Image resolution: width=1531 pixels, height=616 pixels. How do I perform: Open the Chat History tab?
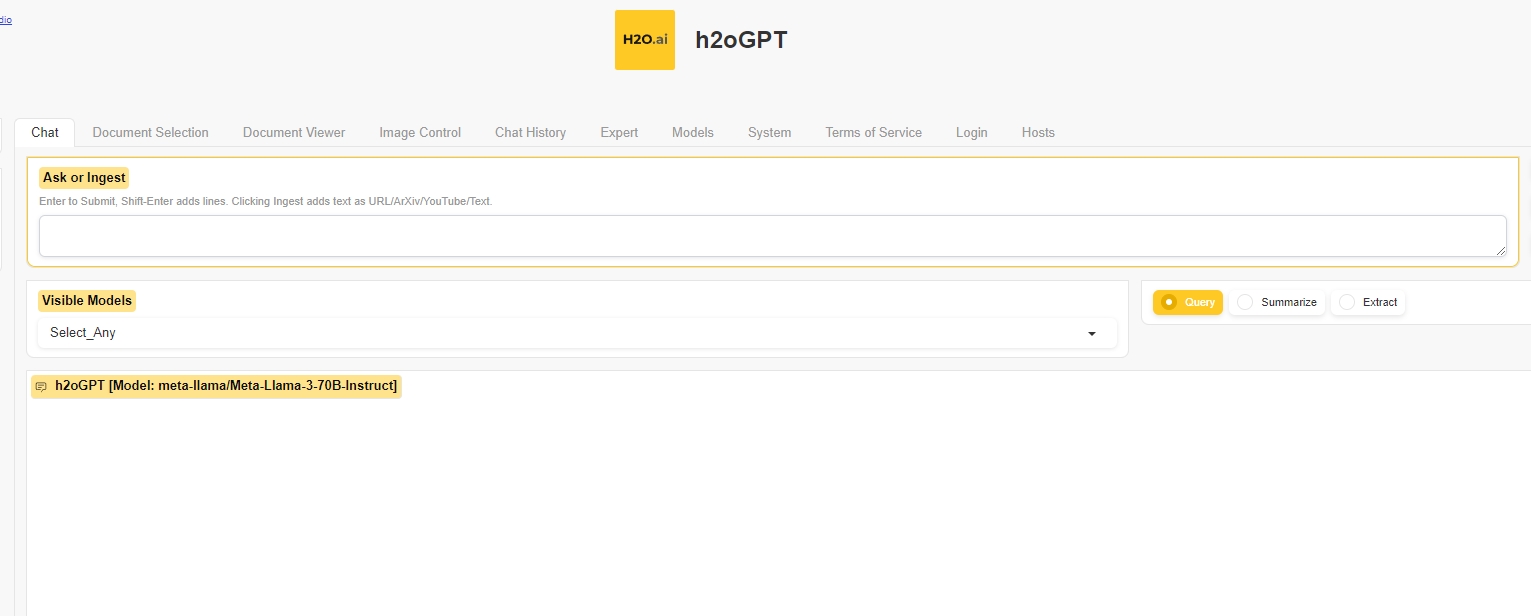530,132
